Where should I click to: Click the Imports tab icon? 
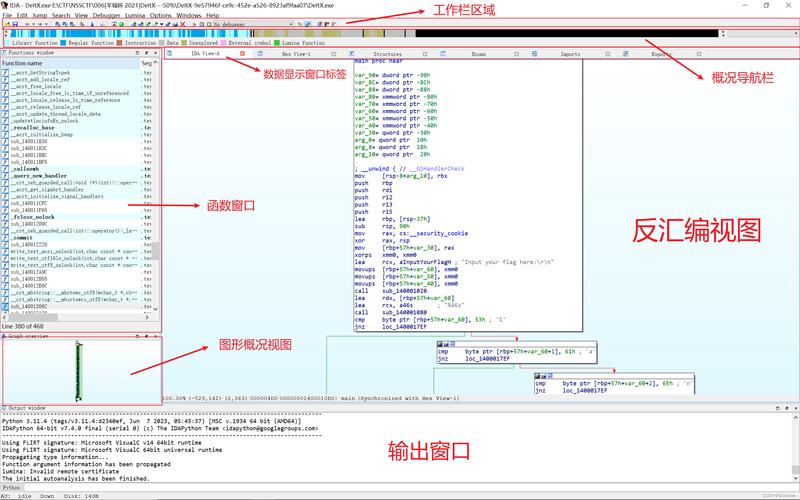pos(534,54)
